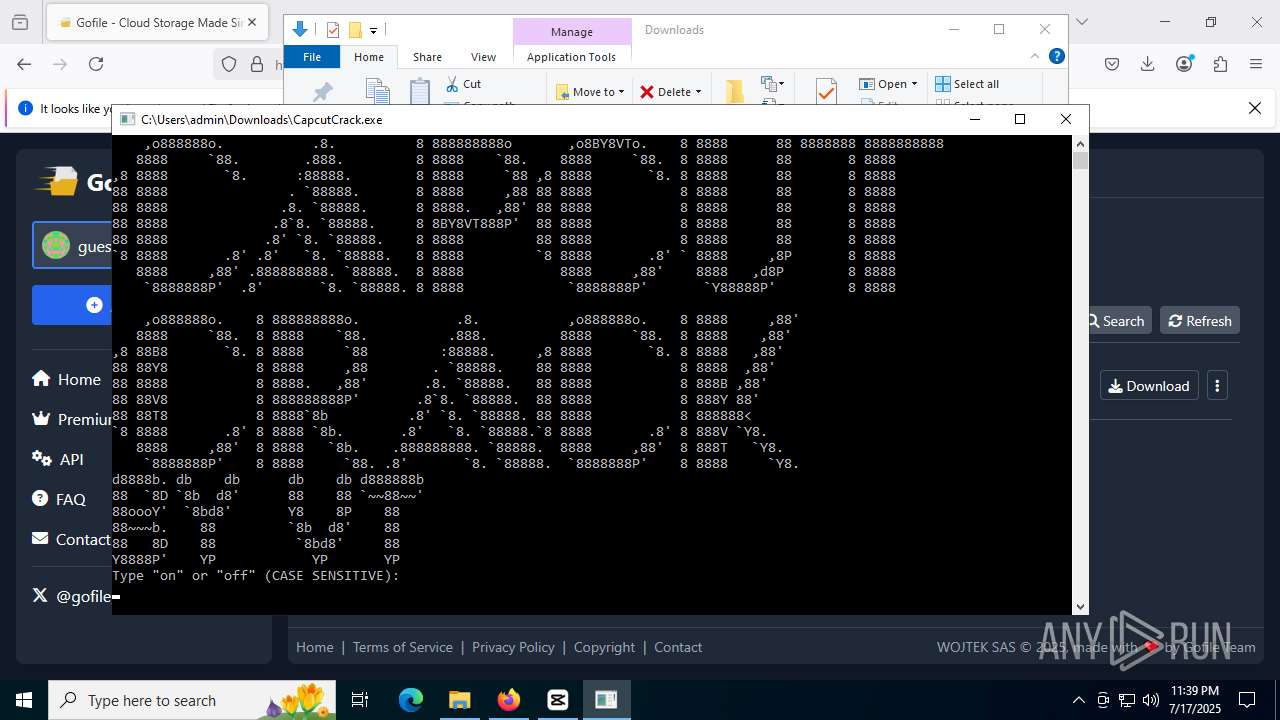
Task: Switch to the Explorer Home tab
Action: tap(368, 57)
